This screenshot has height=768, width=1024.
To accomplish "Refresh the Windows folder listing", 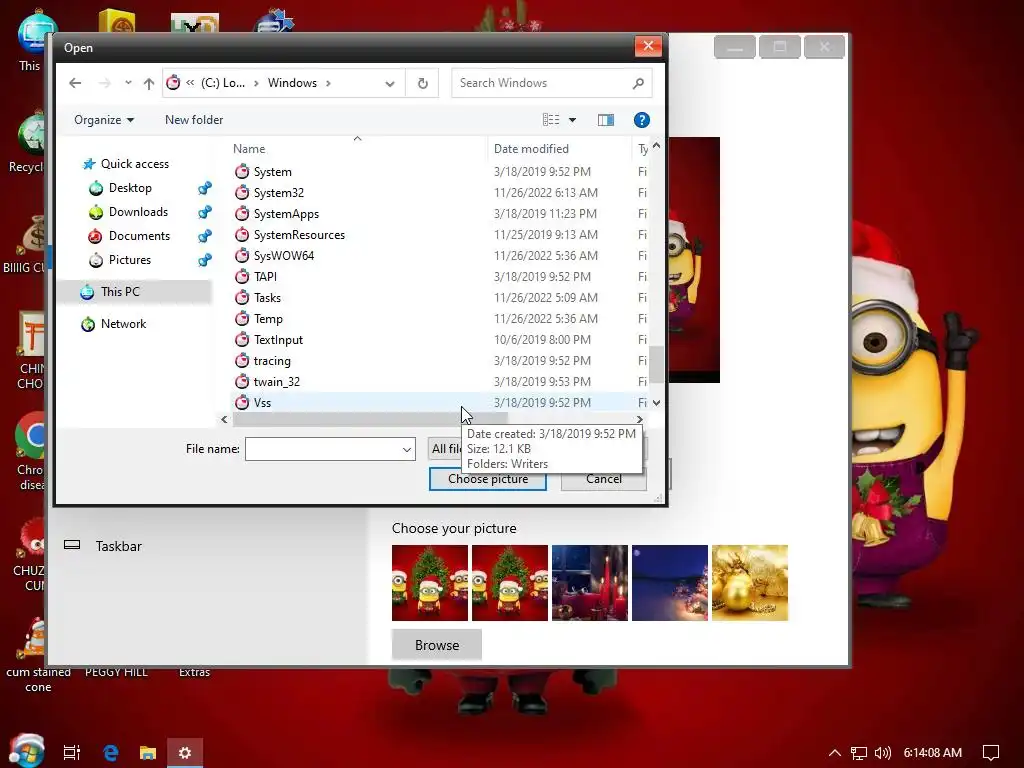I will click(423, 84).
